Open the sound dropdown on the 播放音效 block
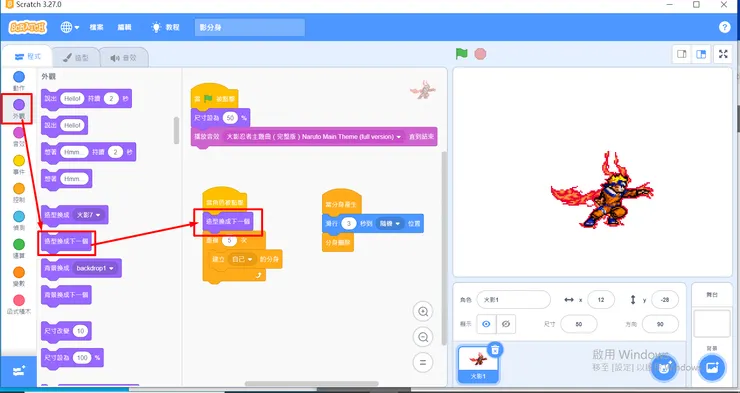 (314, 137)
